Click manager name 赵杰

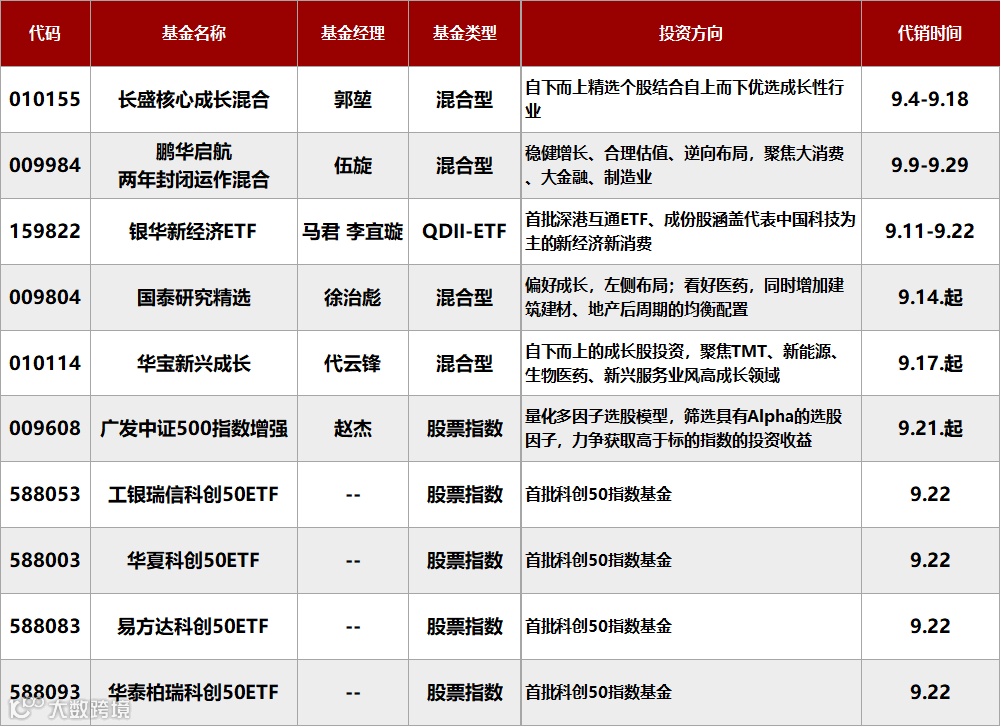click(352, 428)
